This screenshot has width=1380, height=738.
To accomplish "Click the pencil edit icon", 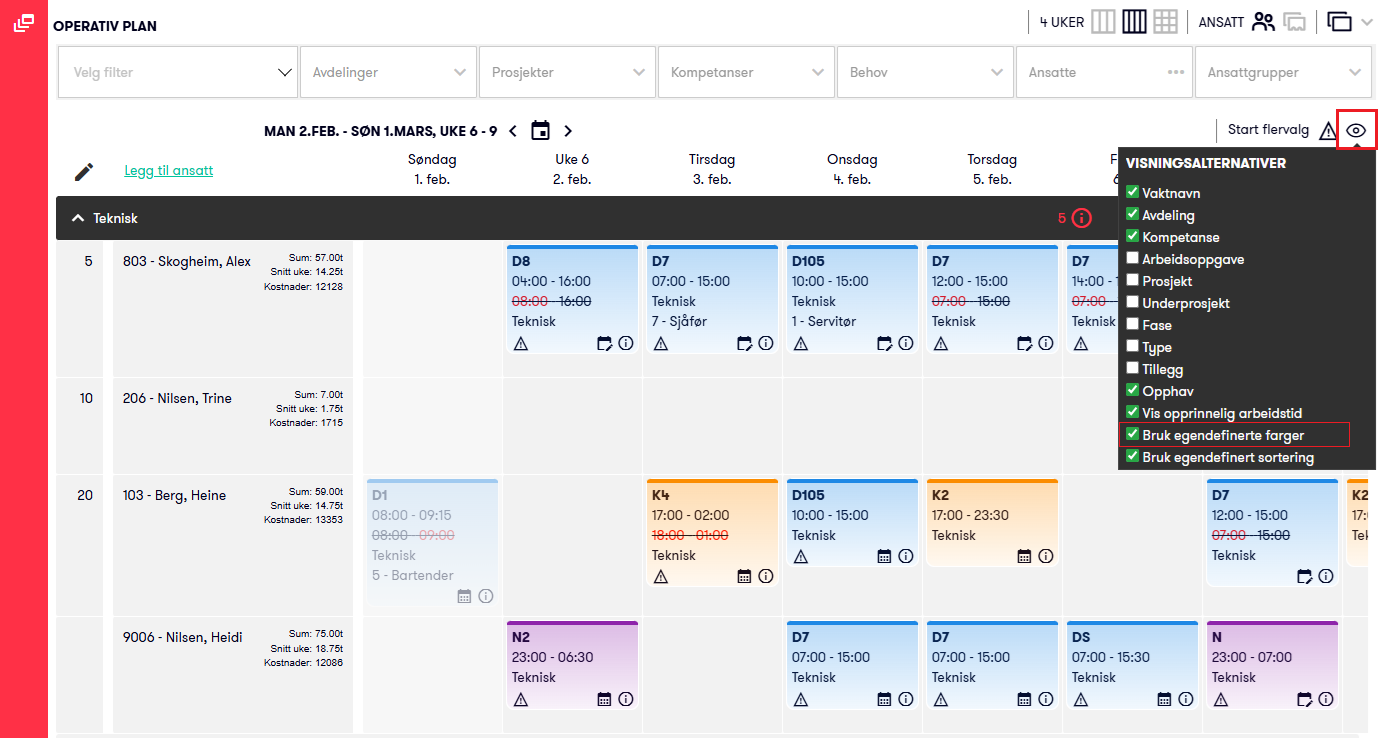I will click(x=84, y=171).
